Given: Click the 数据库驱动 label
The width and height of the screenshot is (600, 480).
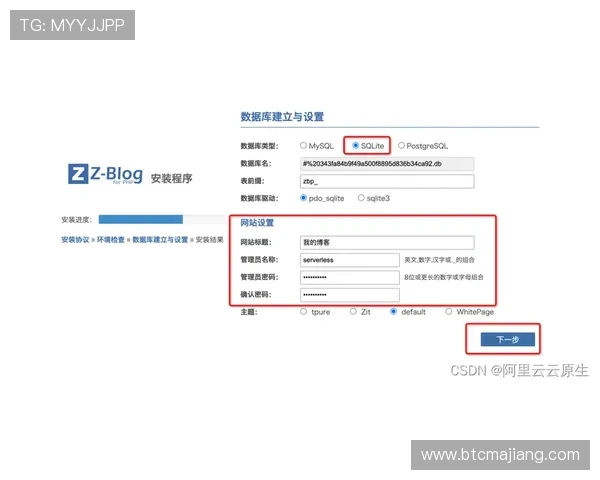Looking at the screenshot, I should pos(259,198).
